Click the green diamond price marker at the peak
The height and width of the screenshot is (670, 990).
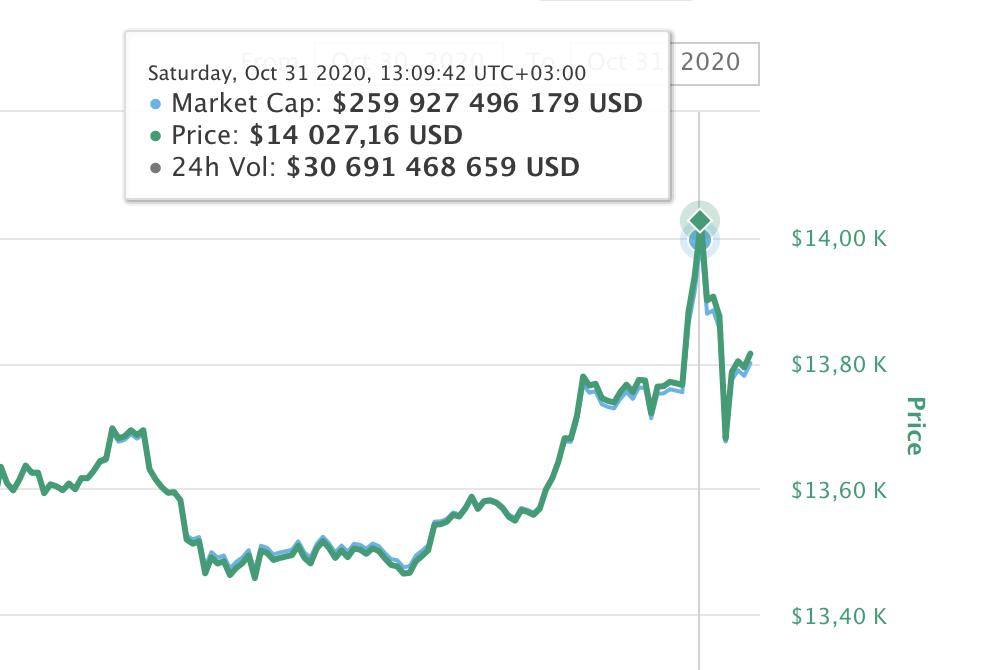[701, 219]
